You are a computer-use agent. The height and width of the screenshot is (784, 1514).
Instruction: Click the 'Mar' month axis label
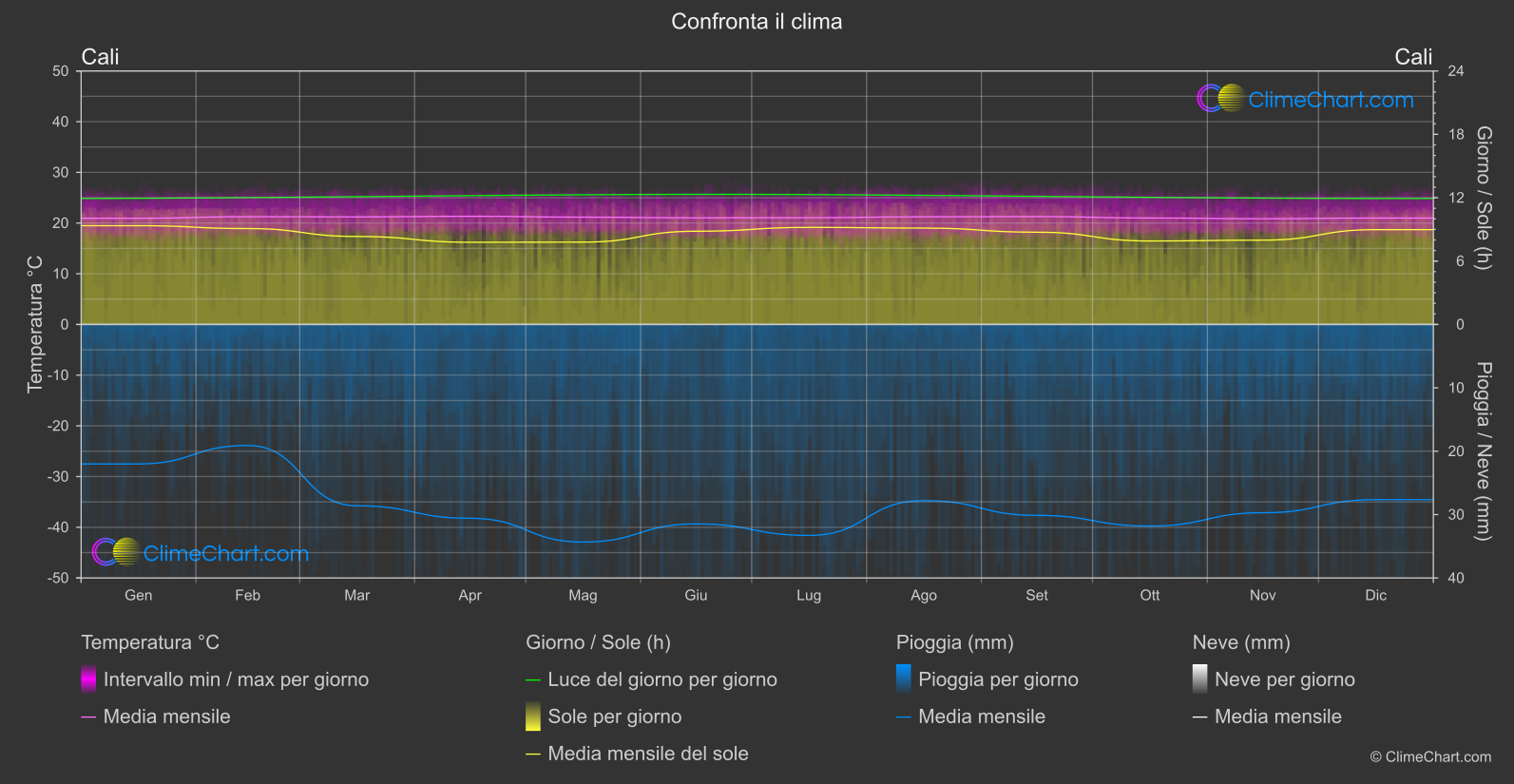pos(357,595)
